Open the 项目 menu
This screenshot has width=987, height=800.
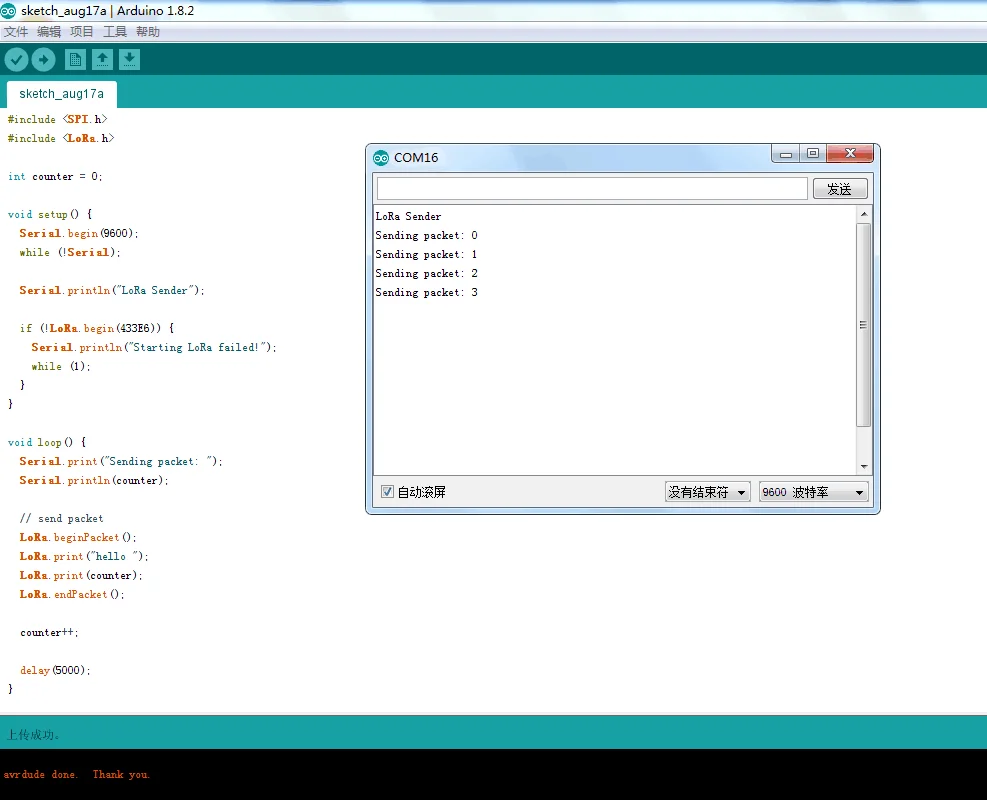[82, 31]
